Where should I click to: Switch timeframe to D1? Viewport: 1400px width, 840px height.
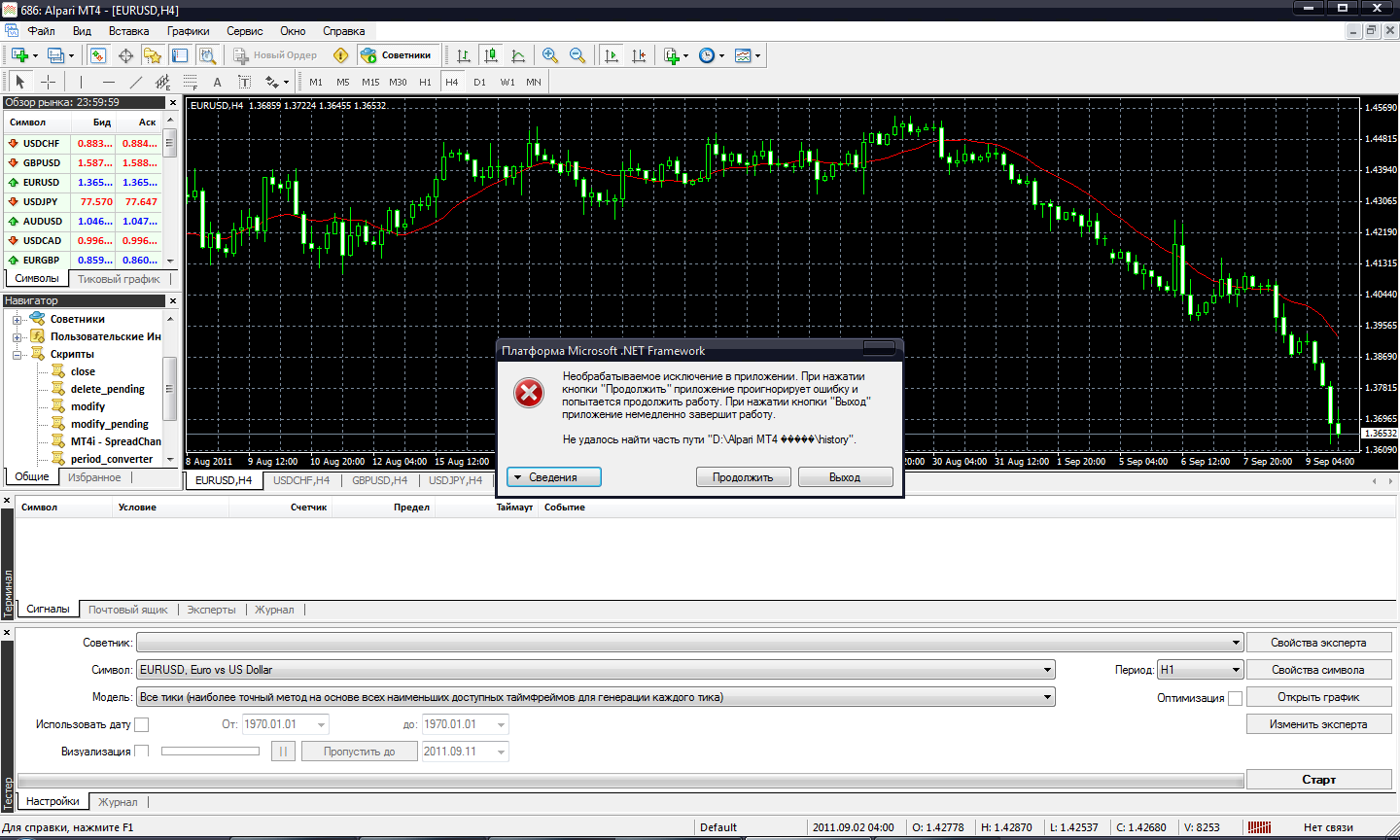pos(479,82)
